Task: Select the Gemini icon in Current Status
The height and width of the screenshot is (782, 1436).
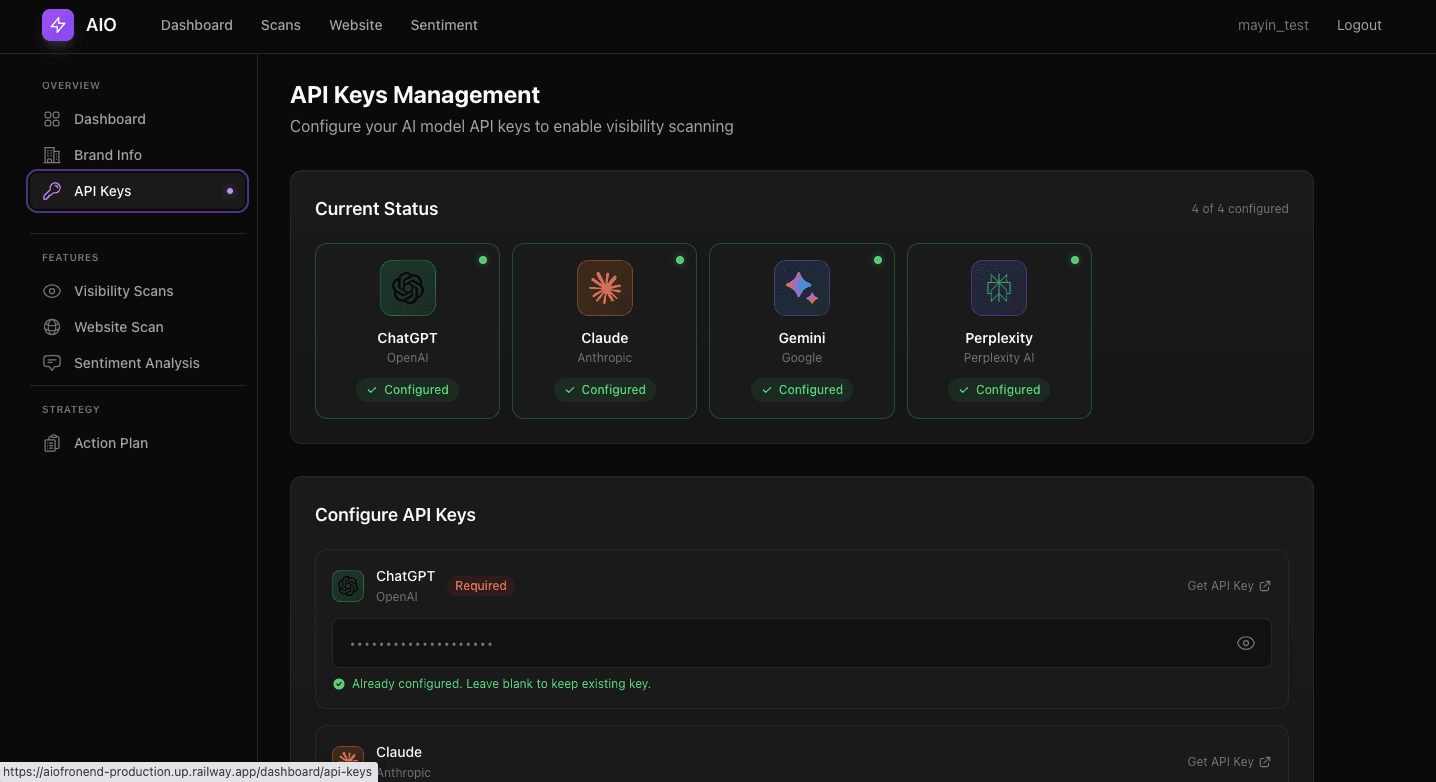Action: click(x=801, y=288)
